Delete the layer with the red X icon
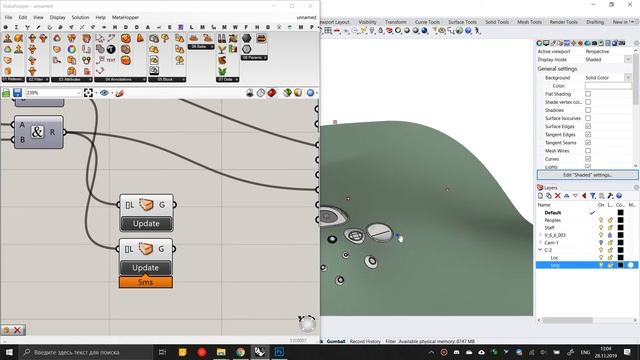The image size is (640, 360). pyautogui.click(x=558, y=196)
